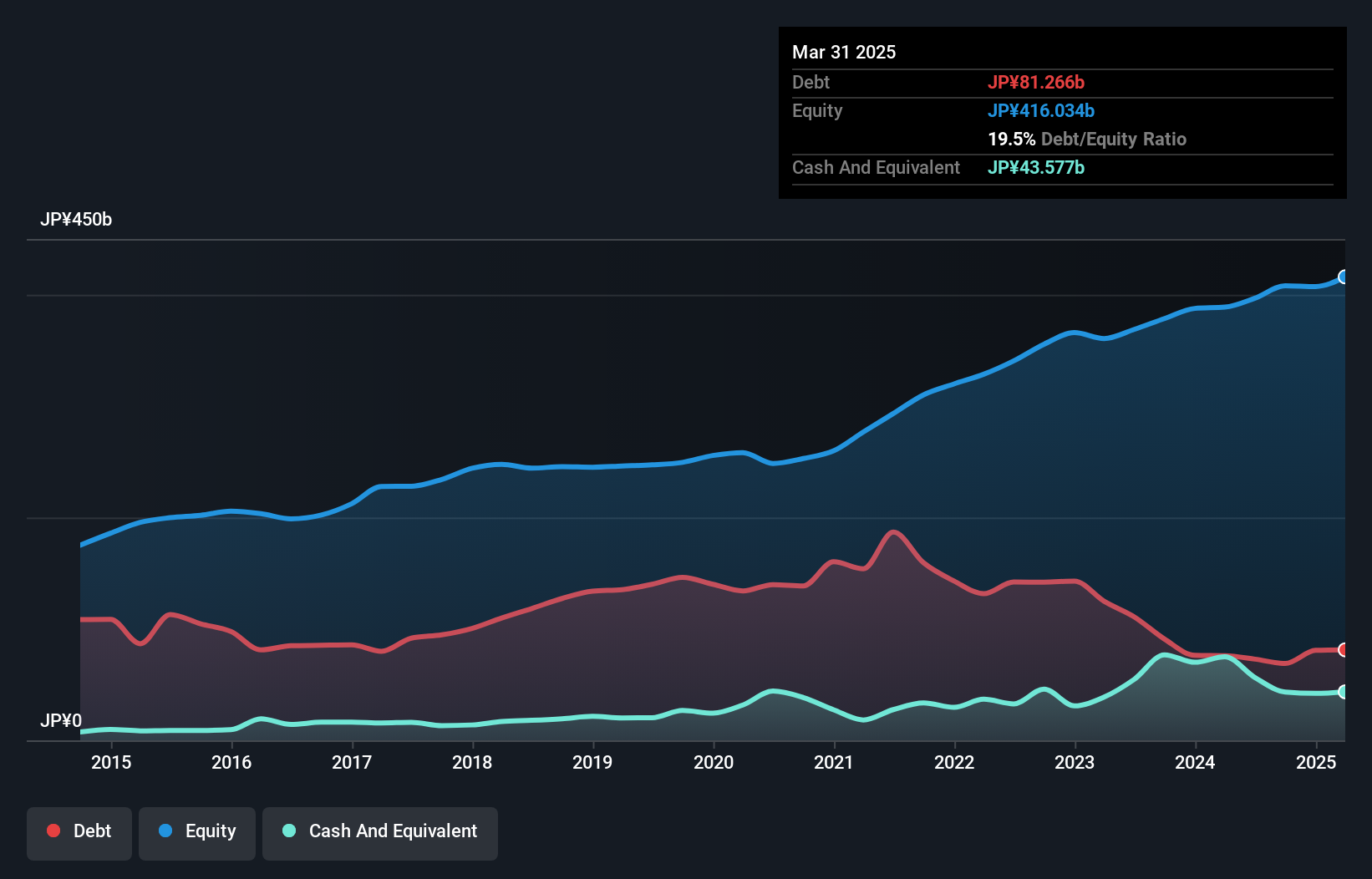Toggle Cash And Equivalent legend button
Image resolution: width=1372 pixels, height=879 pixels.
(x=380, y=833)
